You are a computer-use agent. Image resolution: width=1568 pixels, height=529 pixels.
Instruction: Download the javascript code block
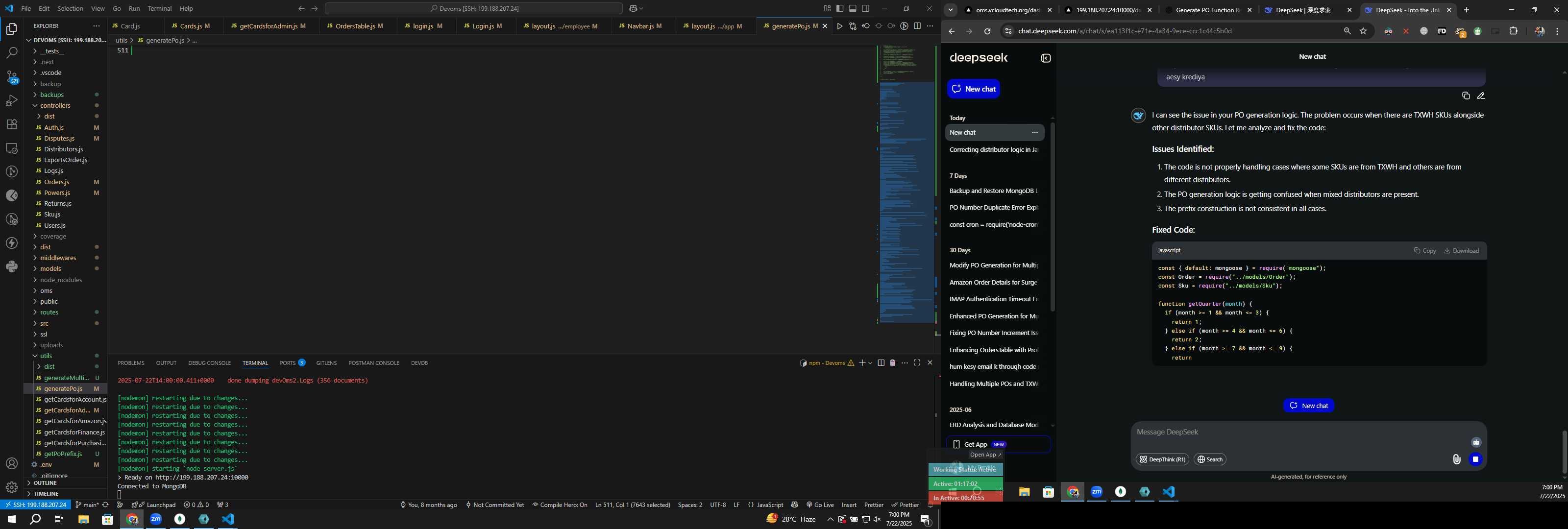point(1462,251)
